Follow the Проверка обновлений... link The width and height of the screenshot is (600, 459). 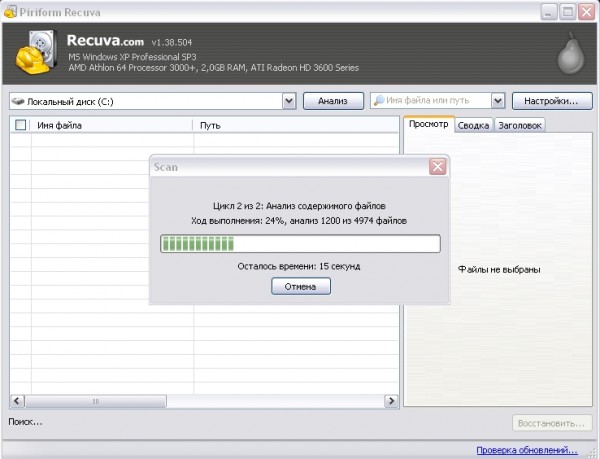pos(527,450)
